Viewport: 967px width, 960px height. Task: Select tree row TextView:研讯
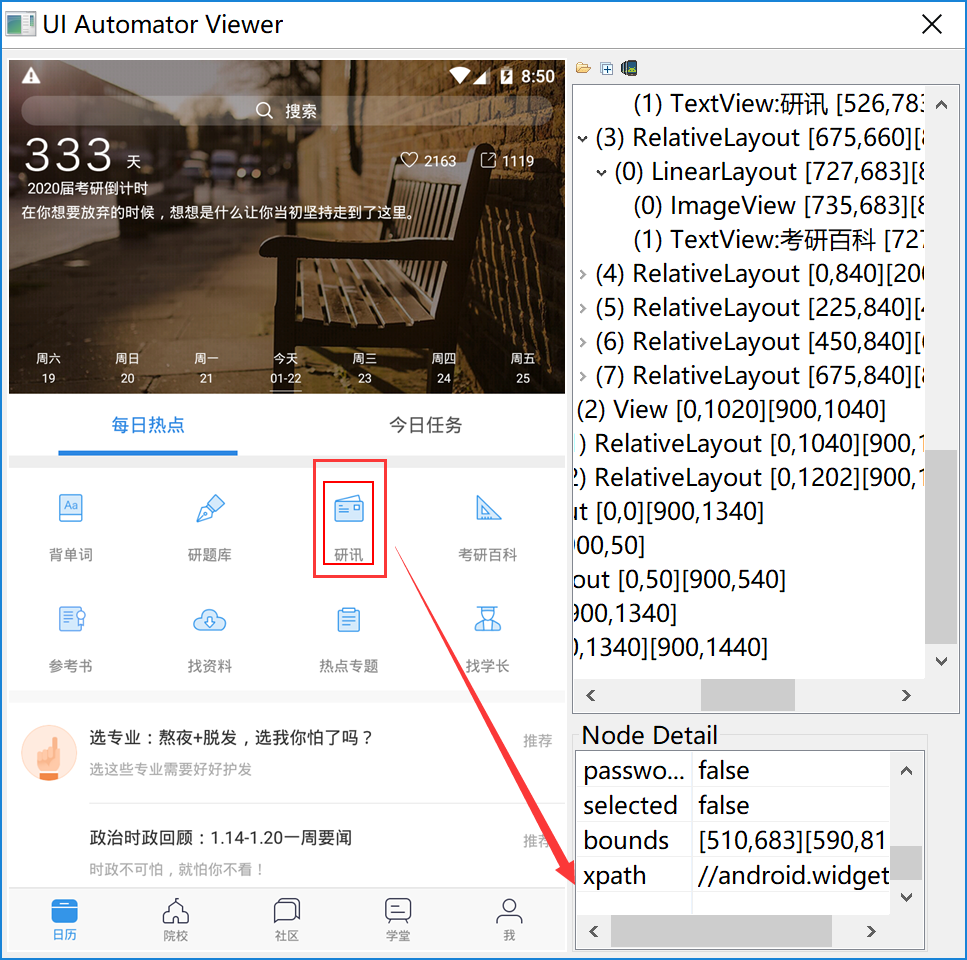tap(778, 104)
